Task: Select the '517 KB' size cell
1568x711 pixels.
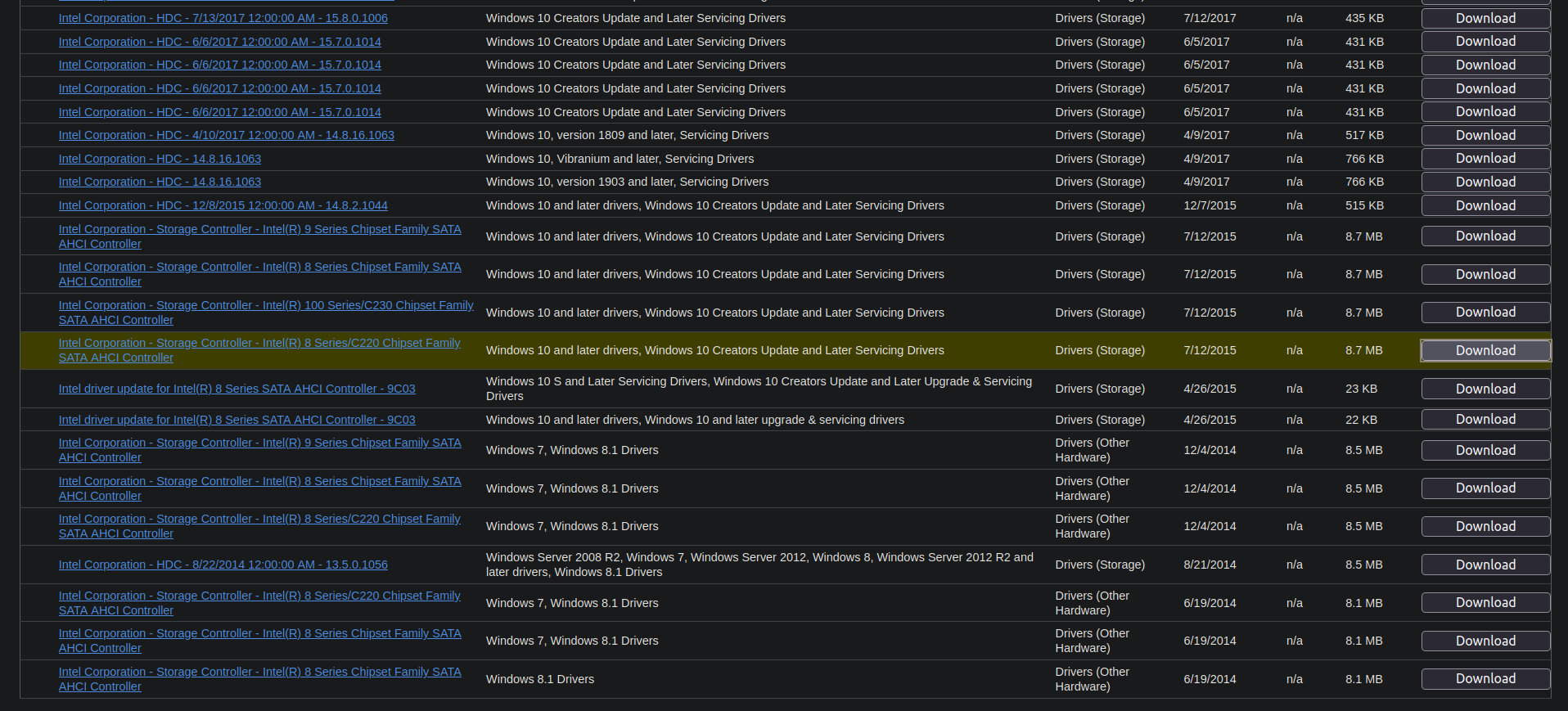Action: (x=1364, y=135)
